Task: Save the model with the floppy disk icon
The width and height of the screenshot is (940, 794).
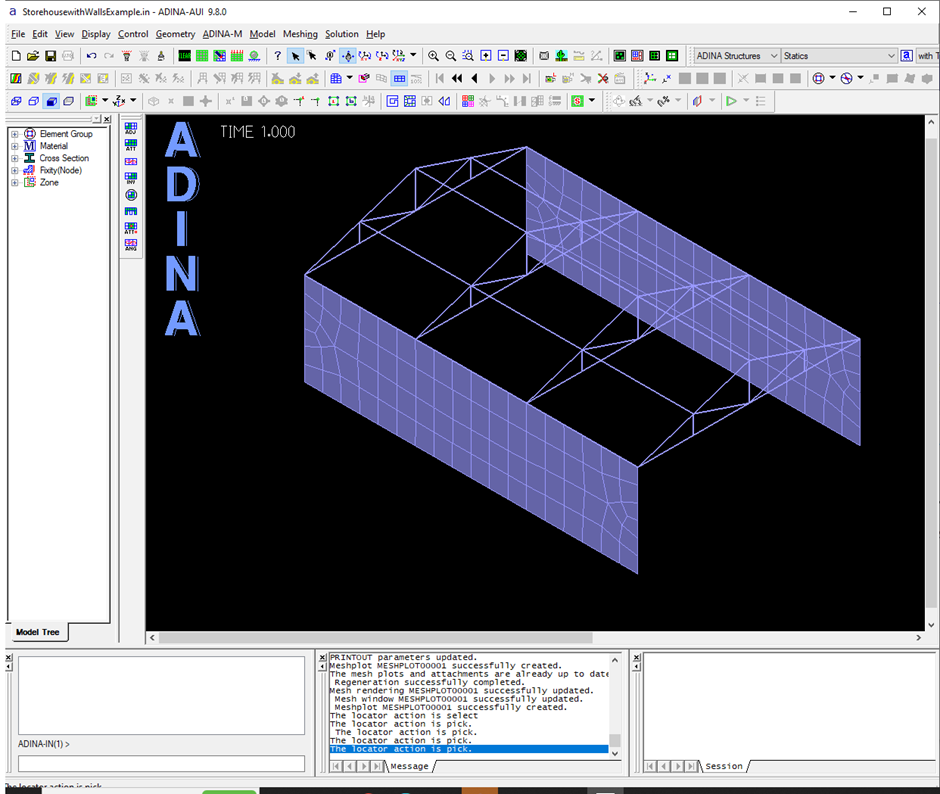Action: [x=50, y=56]
